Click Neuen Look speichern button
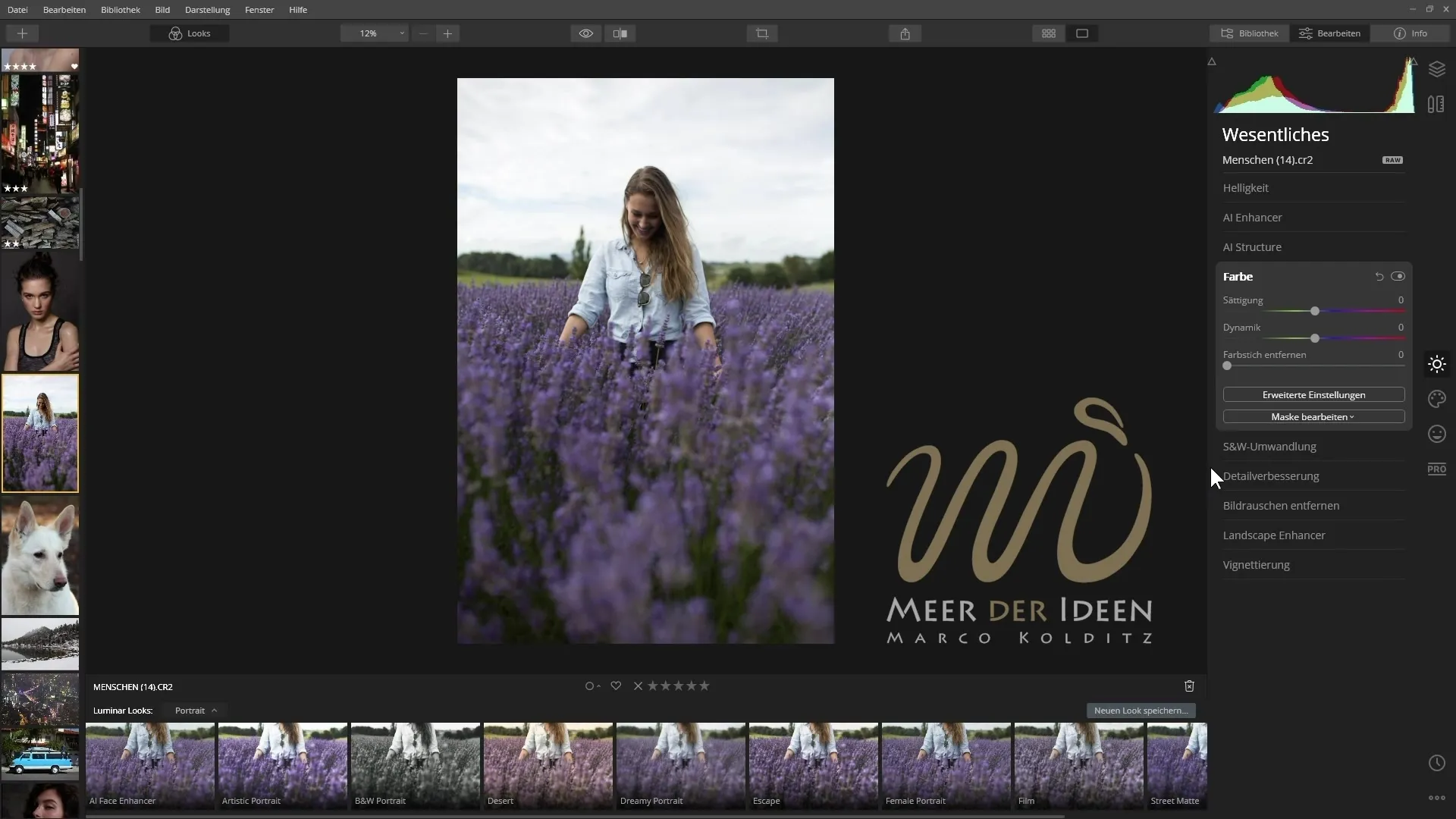Viewport: 1456px width, 819px height. [x=1141, y=711]
